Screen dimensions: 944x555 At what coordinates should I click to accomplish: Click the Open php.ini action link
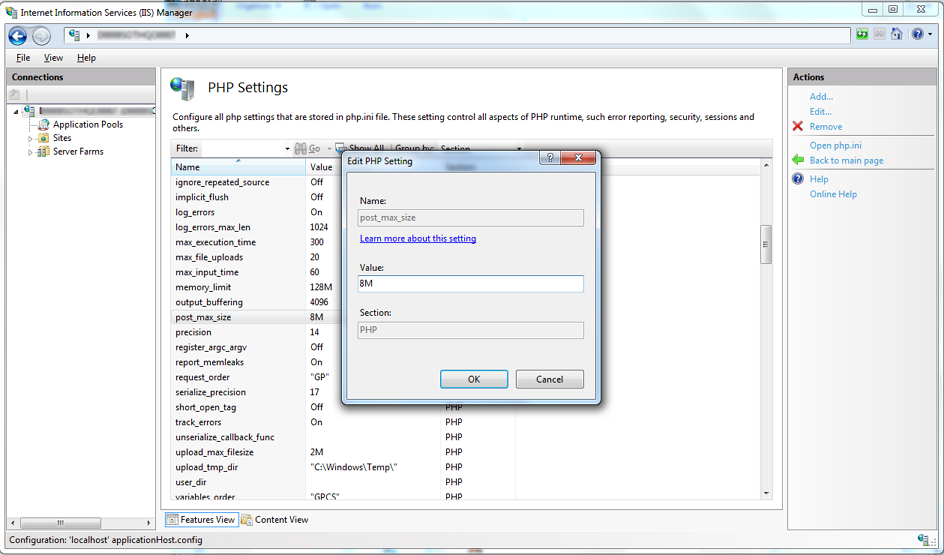(836, 145)
